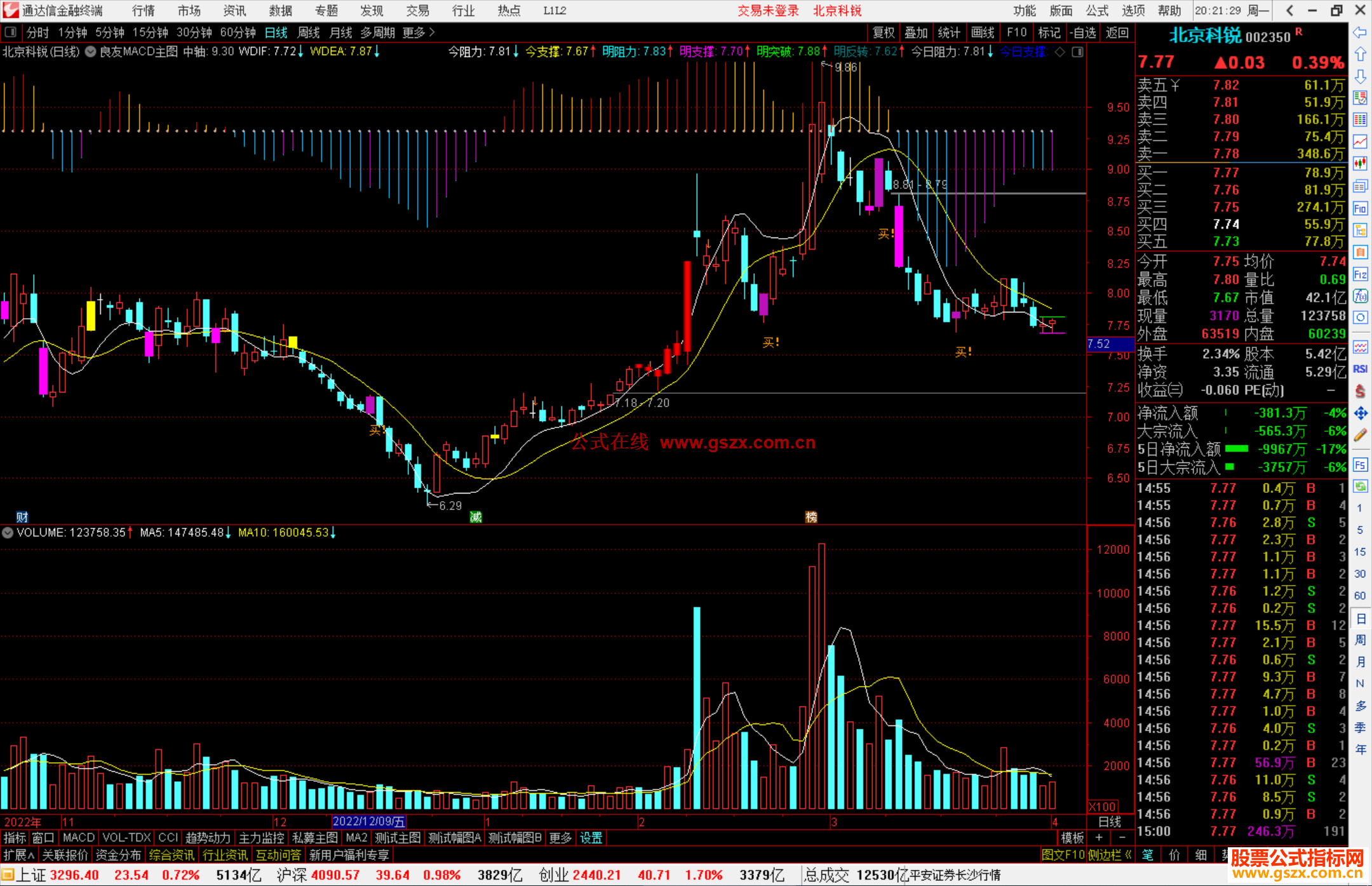Click the green refresh icon in sidebar
Image resolution: width=1372 pixels, height=886 pixels.
tap(1360, 487)
